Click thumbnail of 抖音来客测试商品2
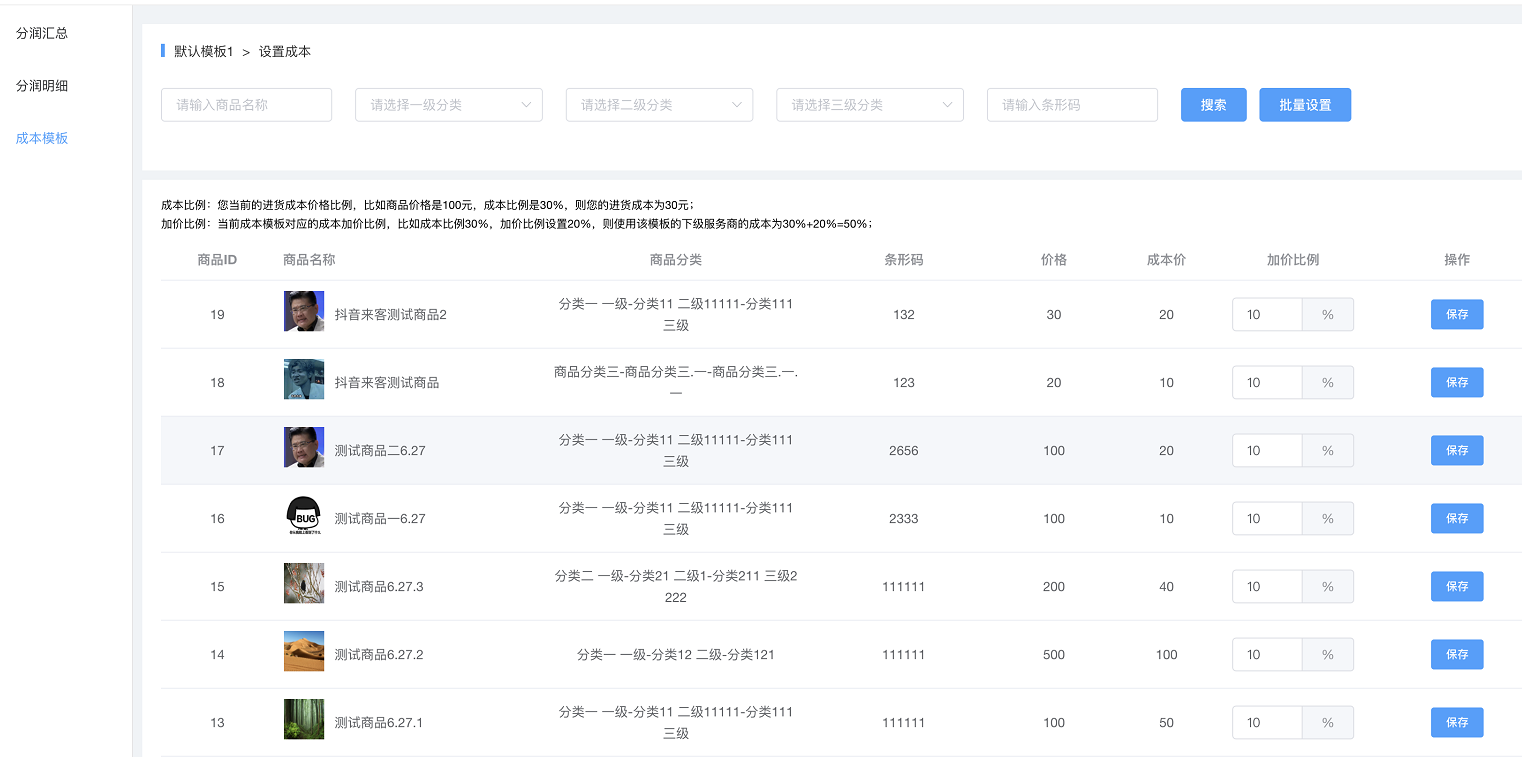Image resolution: width=1522 pixels, height=757 pixels. pos(304,311)
